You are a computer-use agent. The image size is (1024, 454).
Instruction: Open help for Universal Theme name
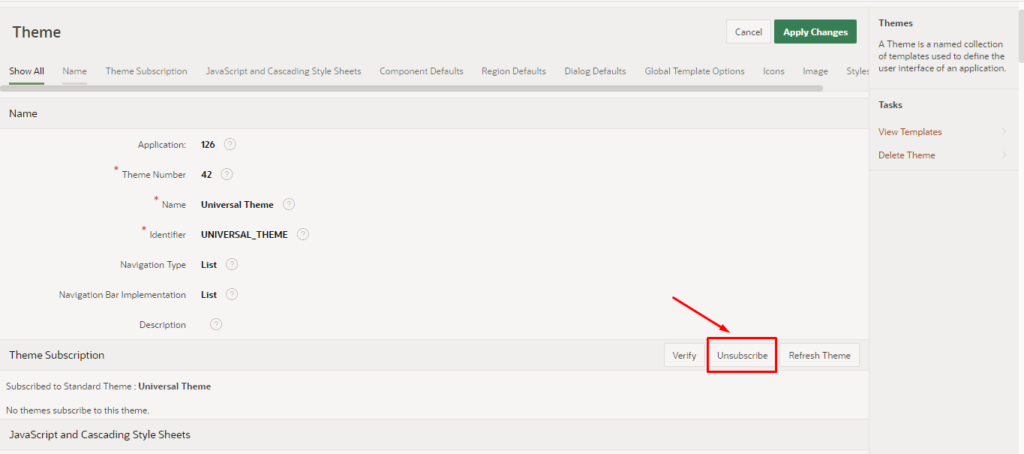289,204
